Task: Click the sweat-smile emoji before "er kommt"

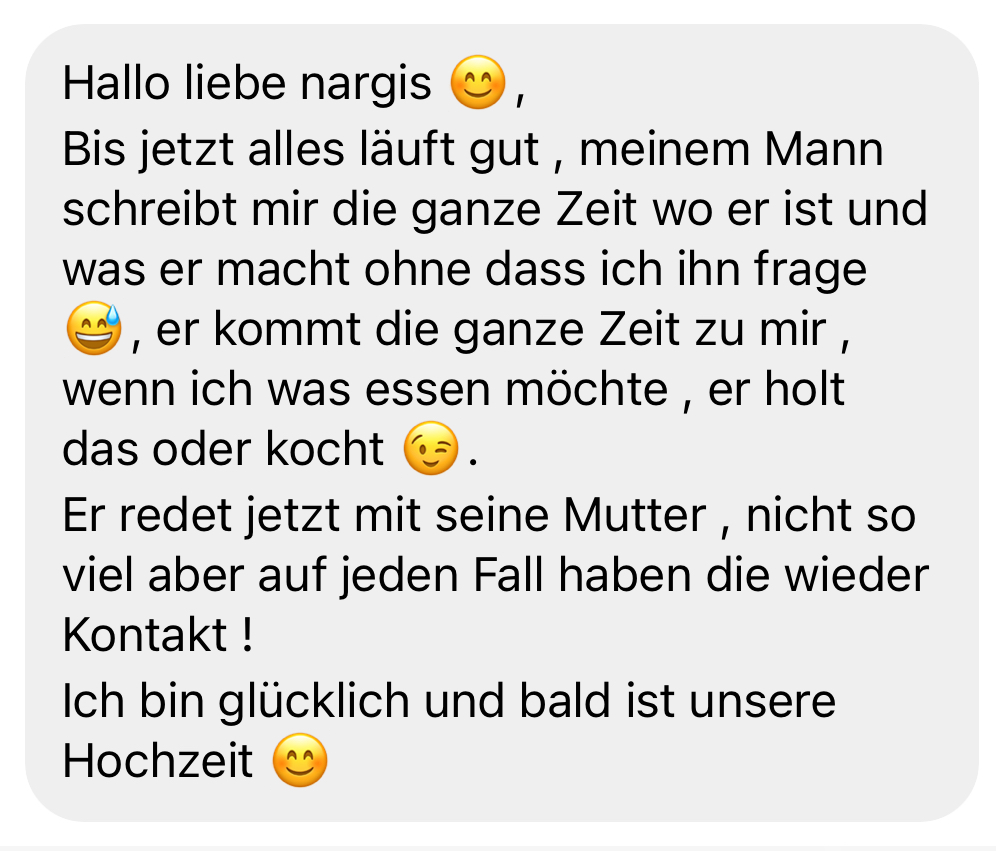Action: coord(94,328)
